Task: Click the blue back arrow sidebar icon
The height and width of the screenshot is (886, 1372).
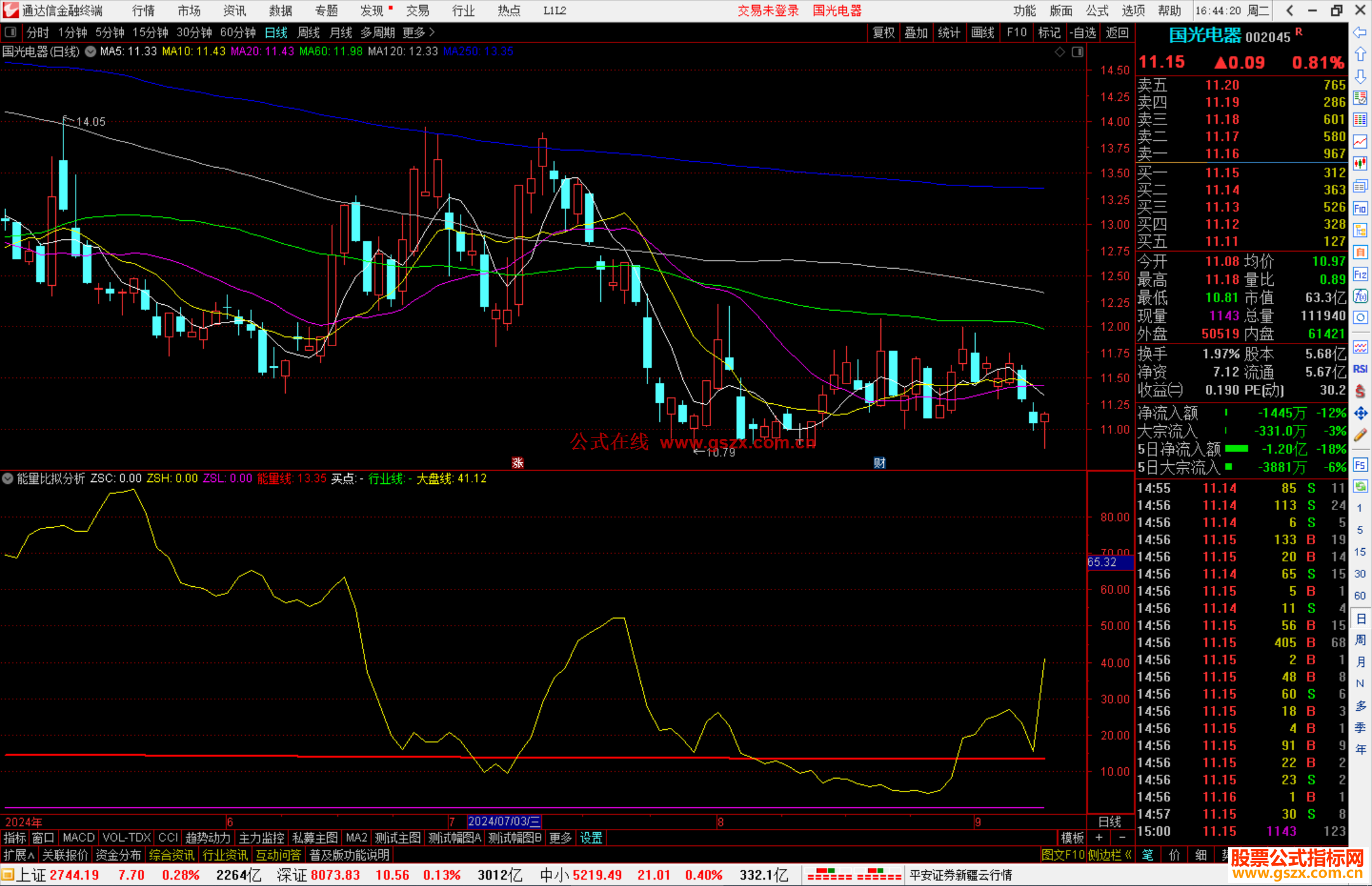Action: click(1360, 32)
